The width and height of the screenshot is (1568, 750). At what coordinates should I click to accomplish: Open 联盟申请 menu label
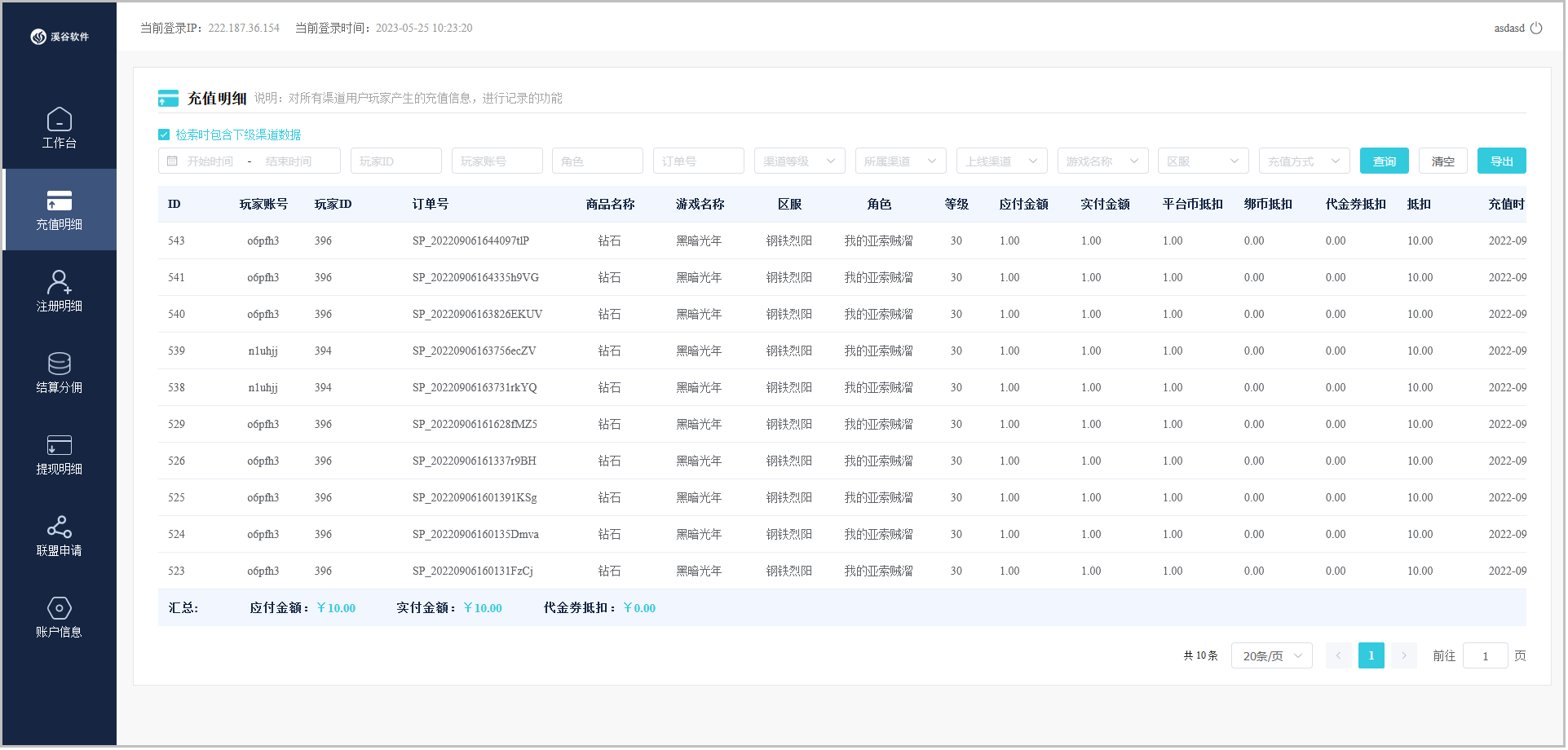59,550
